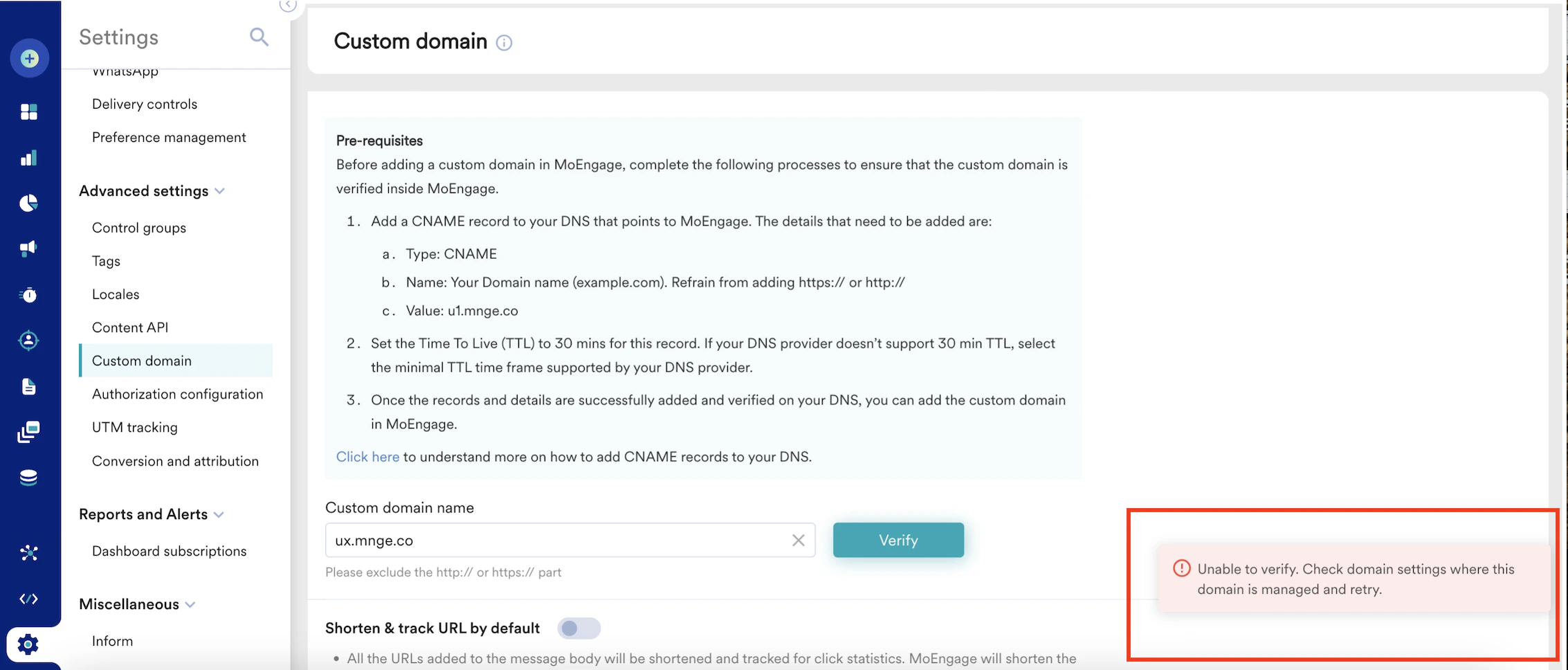Open the Custom domain info tooltip icon

click(x=504, y=43)
